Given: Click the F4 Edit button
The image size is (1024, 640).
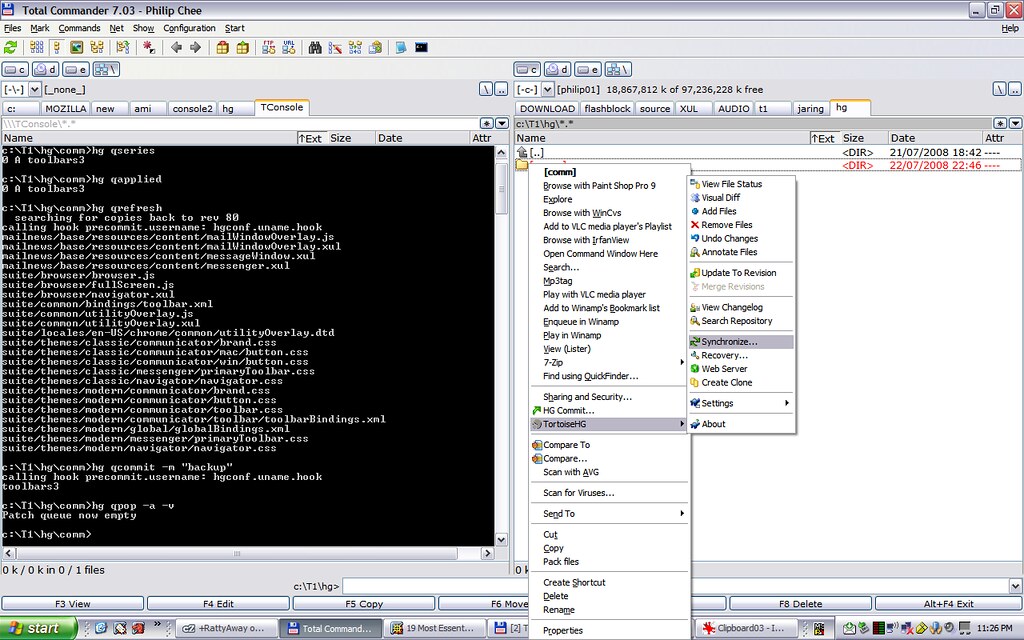Looking at the screenshot, I should click(x=218, y=603).
